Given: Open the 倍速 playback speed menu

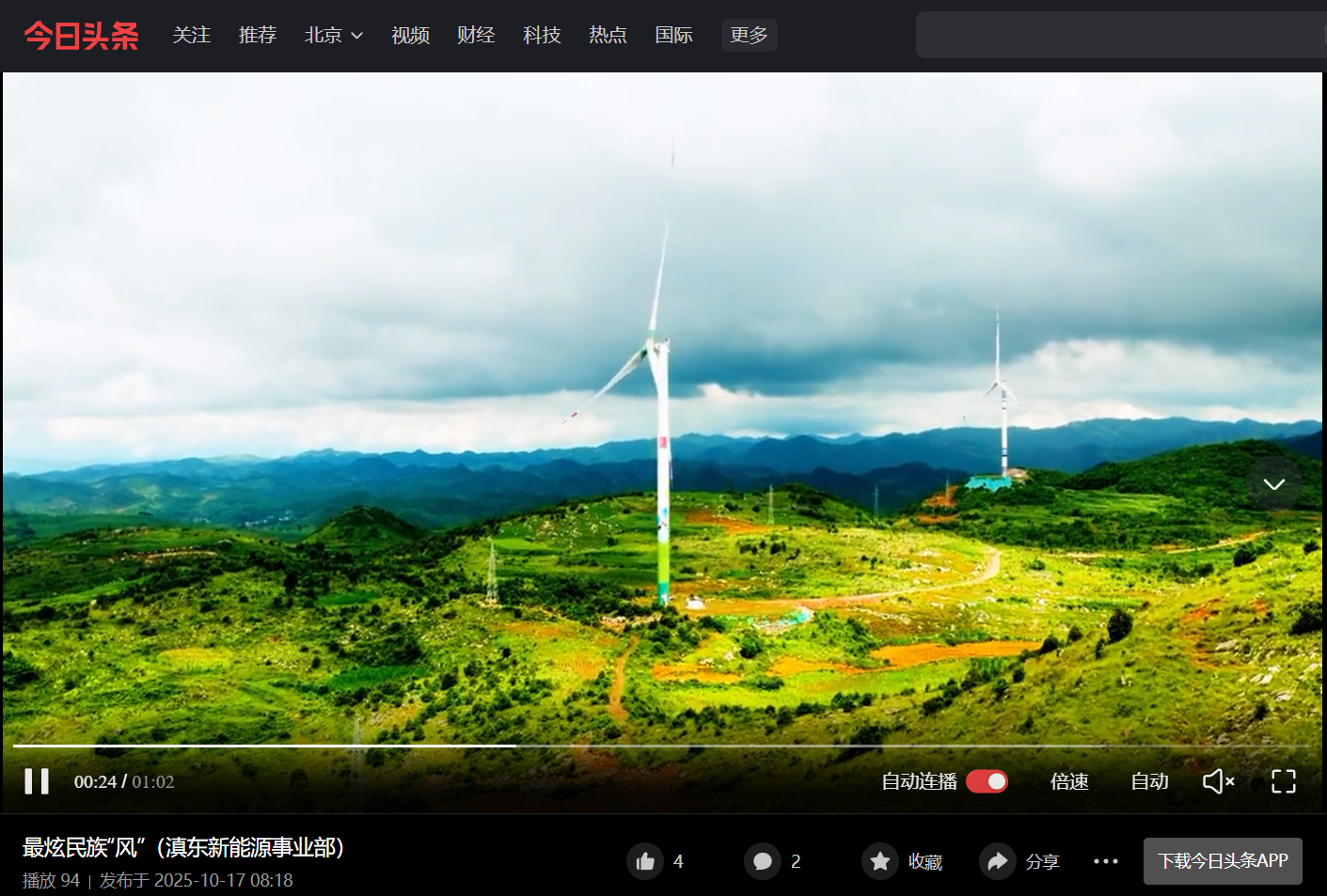Looking at the screenshot, I should point(1069,781).
